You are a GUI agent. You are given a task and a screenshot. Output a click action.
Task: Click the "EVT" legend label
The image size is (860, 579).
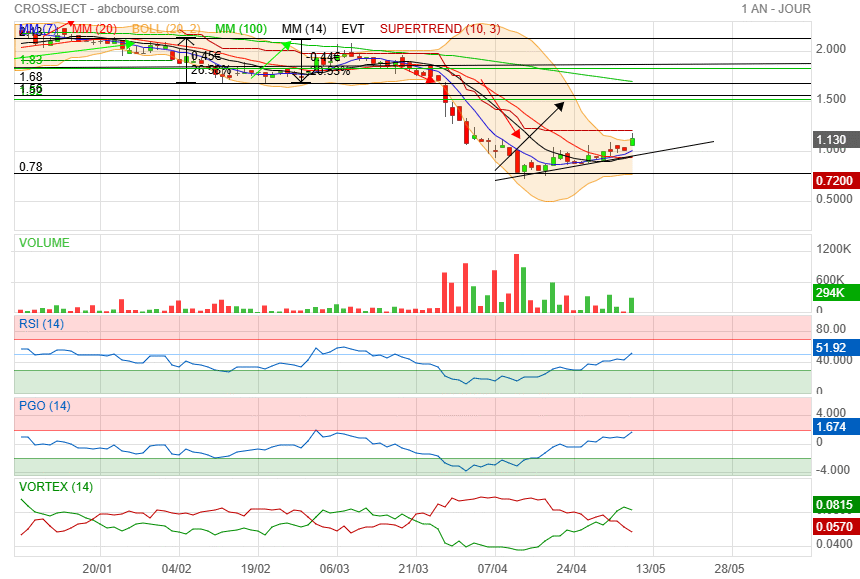click(353, 29)
